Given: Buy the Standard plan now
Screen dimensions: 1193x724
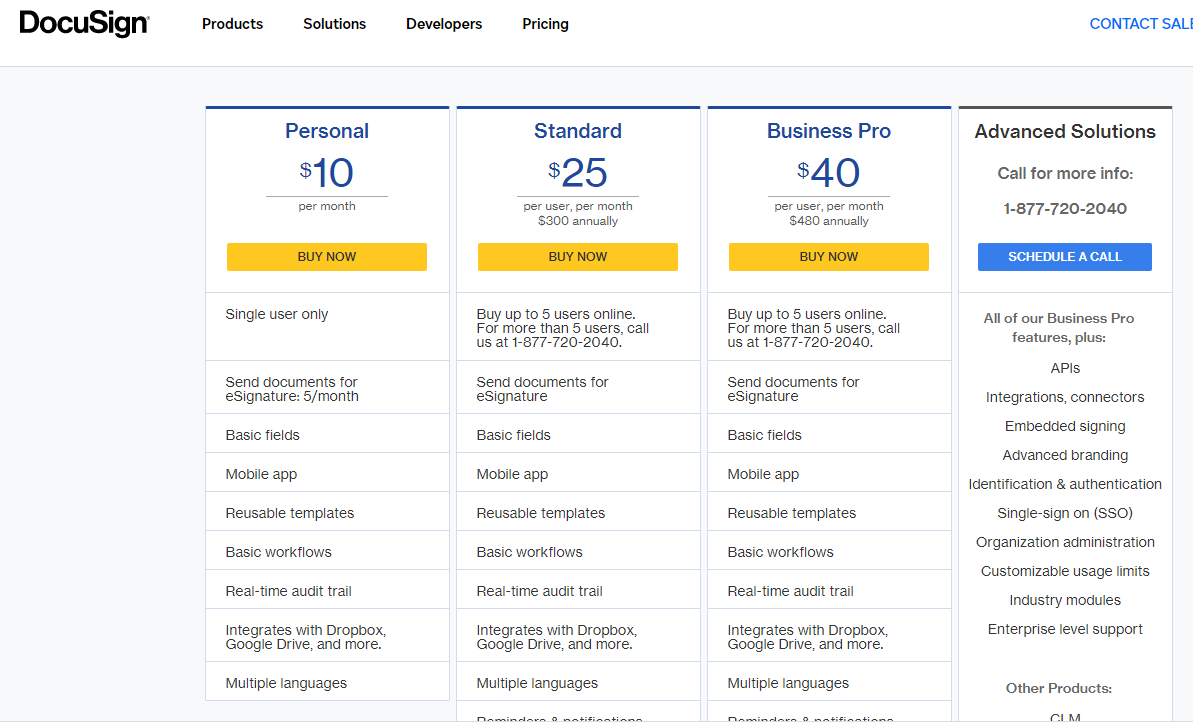Looking at the screenshot, I should point(578,257).
